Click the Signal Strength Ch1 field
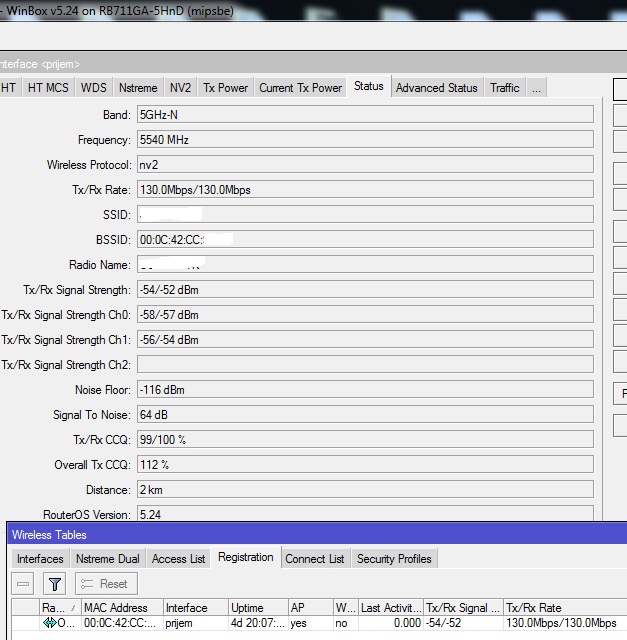The image size is (627, 640). 365,339
